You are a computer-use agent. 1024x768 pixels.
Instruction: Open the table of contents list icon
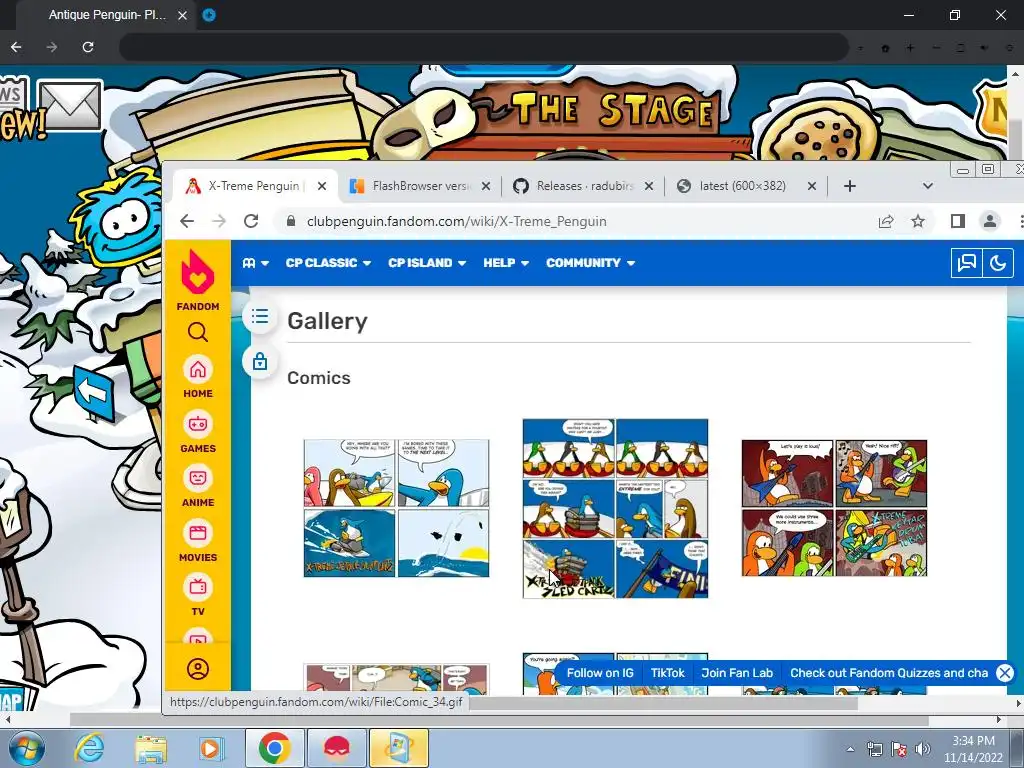point(260,317)
